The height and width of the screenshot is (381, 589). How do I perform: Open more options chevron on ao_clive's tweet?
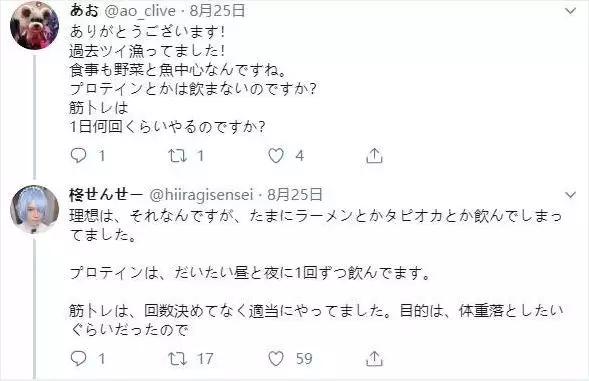pyautogui.click(x=570, y=11)
